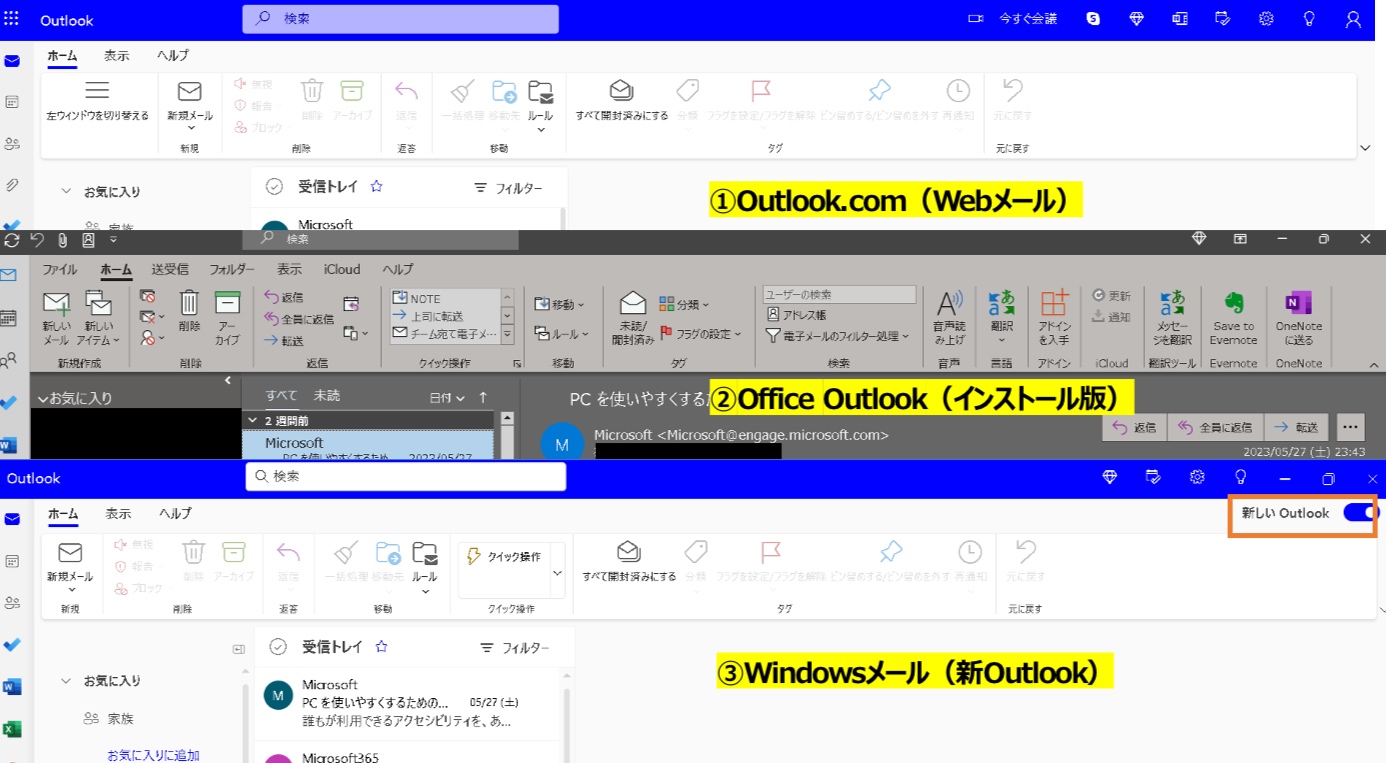The image size is (1386, 763).
Task: Favorite the 受信トレイ star in Outlook.com
Action: coord(377,186)
